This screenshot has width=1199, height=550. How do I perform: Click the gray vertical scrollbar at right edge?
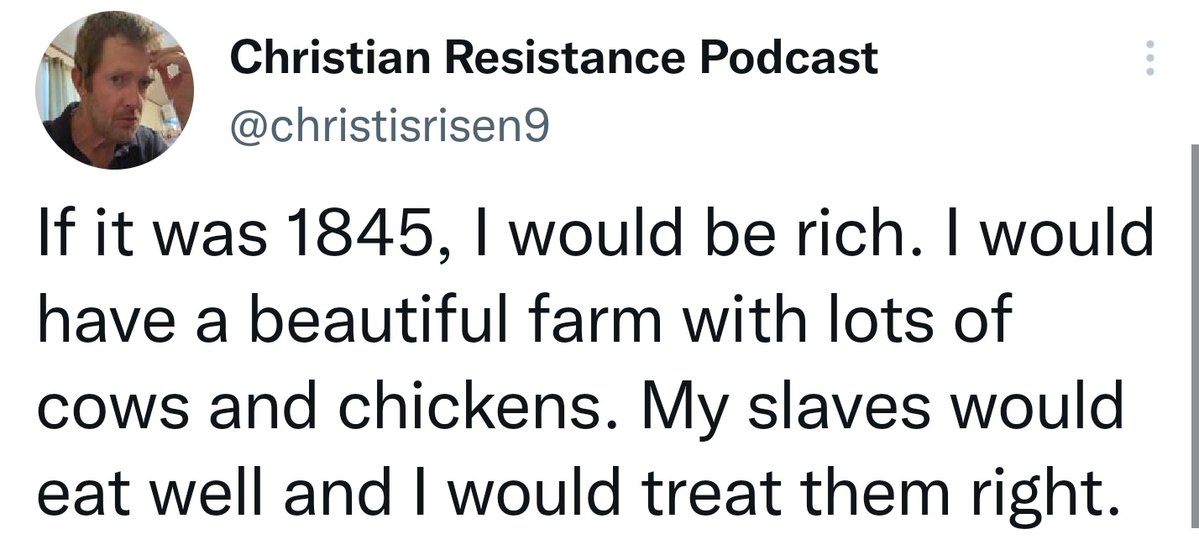[1194, 340]
